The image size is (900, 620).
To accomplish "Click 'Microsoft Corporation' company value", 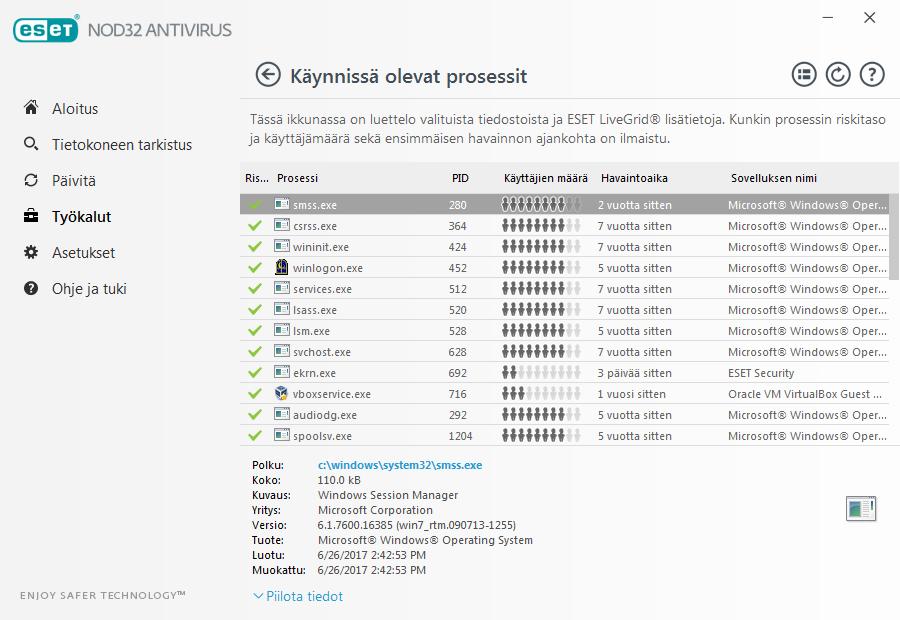I will [x=375, y=510].
